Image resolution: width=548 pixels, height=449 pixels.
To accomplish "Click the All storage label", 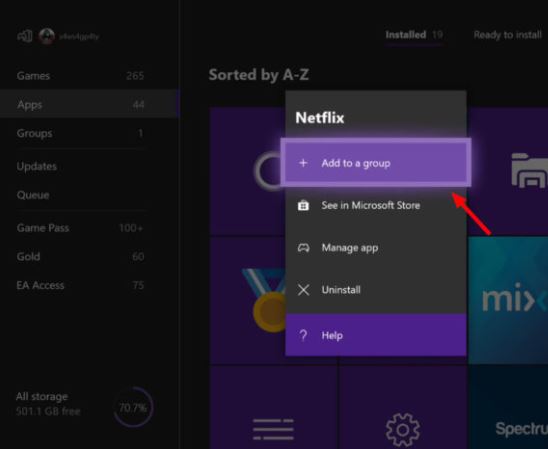I will click(x=42, y=397).
